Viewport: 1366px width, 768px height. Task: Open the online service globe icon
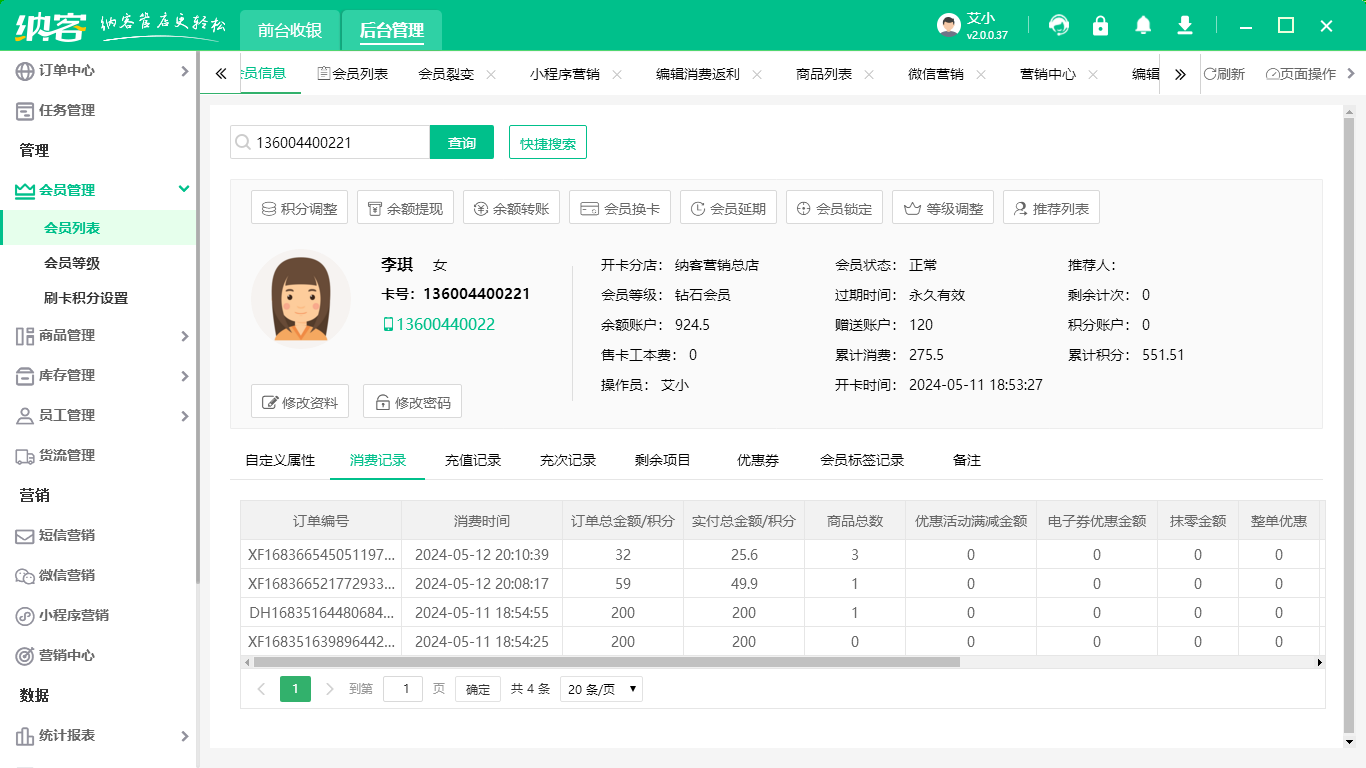tap(1059, 25)
